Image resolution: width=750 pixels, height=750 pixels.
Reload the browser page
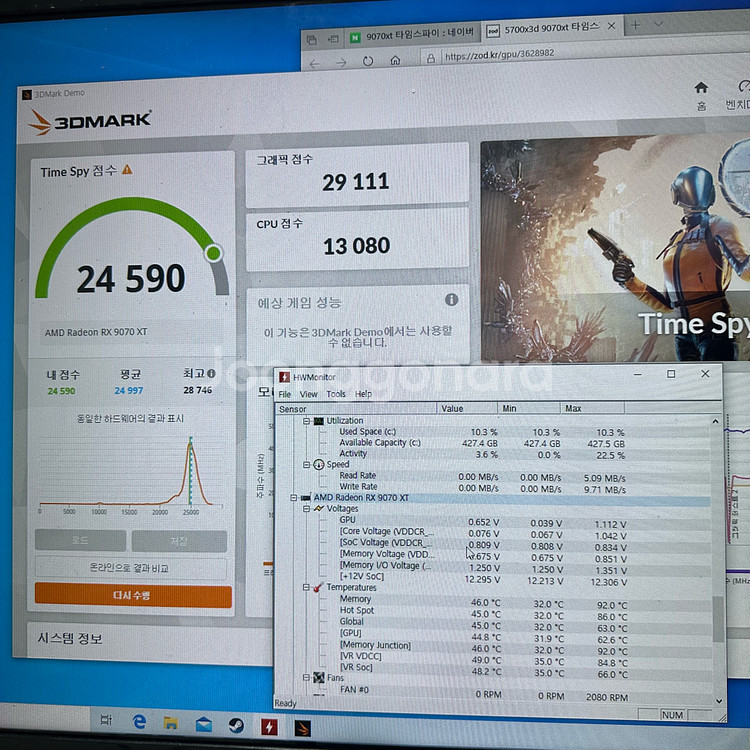tap(368, 61)
